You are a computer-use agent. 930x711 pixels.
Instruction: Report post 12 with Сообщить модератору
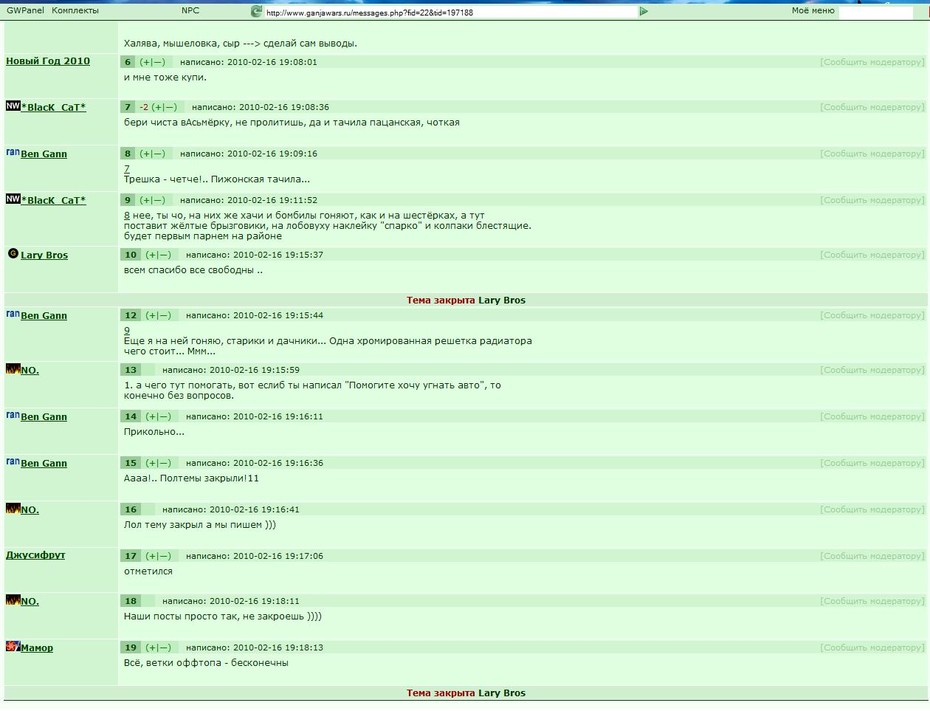pos(872,315)
